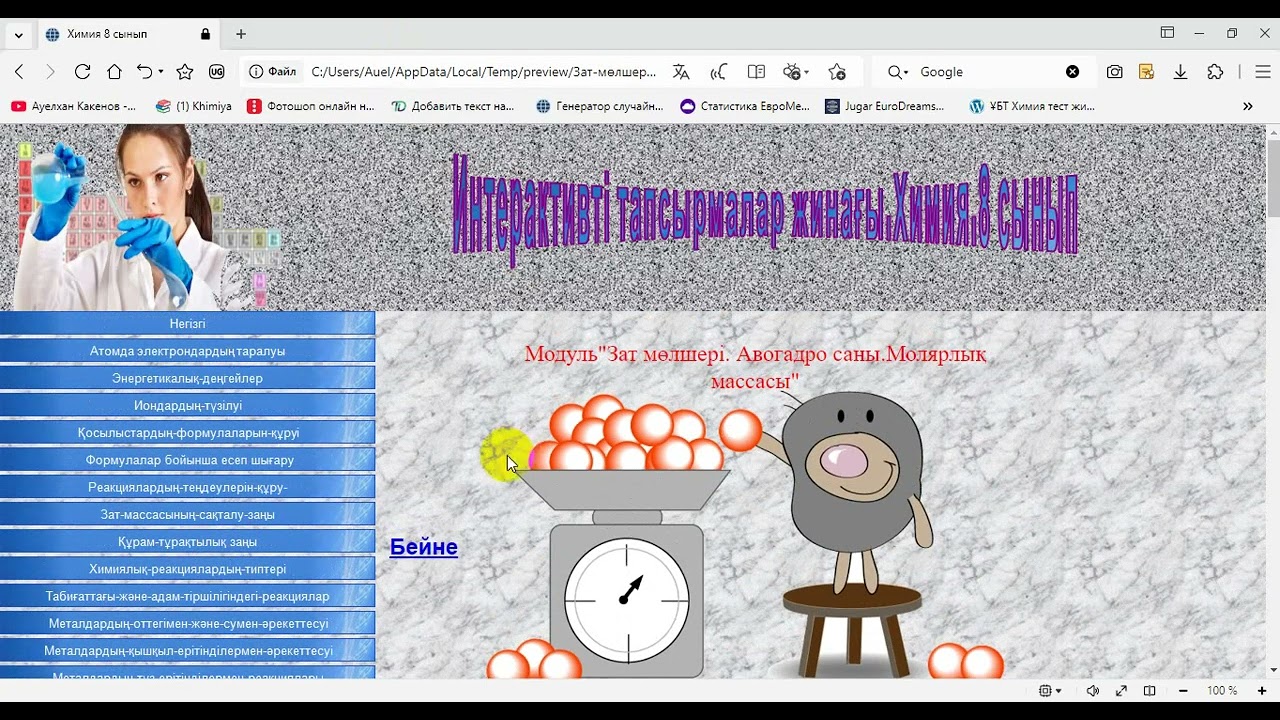Add page to bookmarks with star-plus icon
Viewport: 1280px width, 720px height.
pyautogui.click(x=837, y=72)
